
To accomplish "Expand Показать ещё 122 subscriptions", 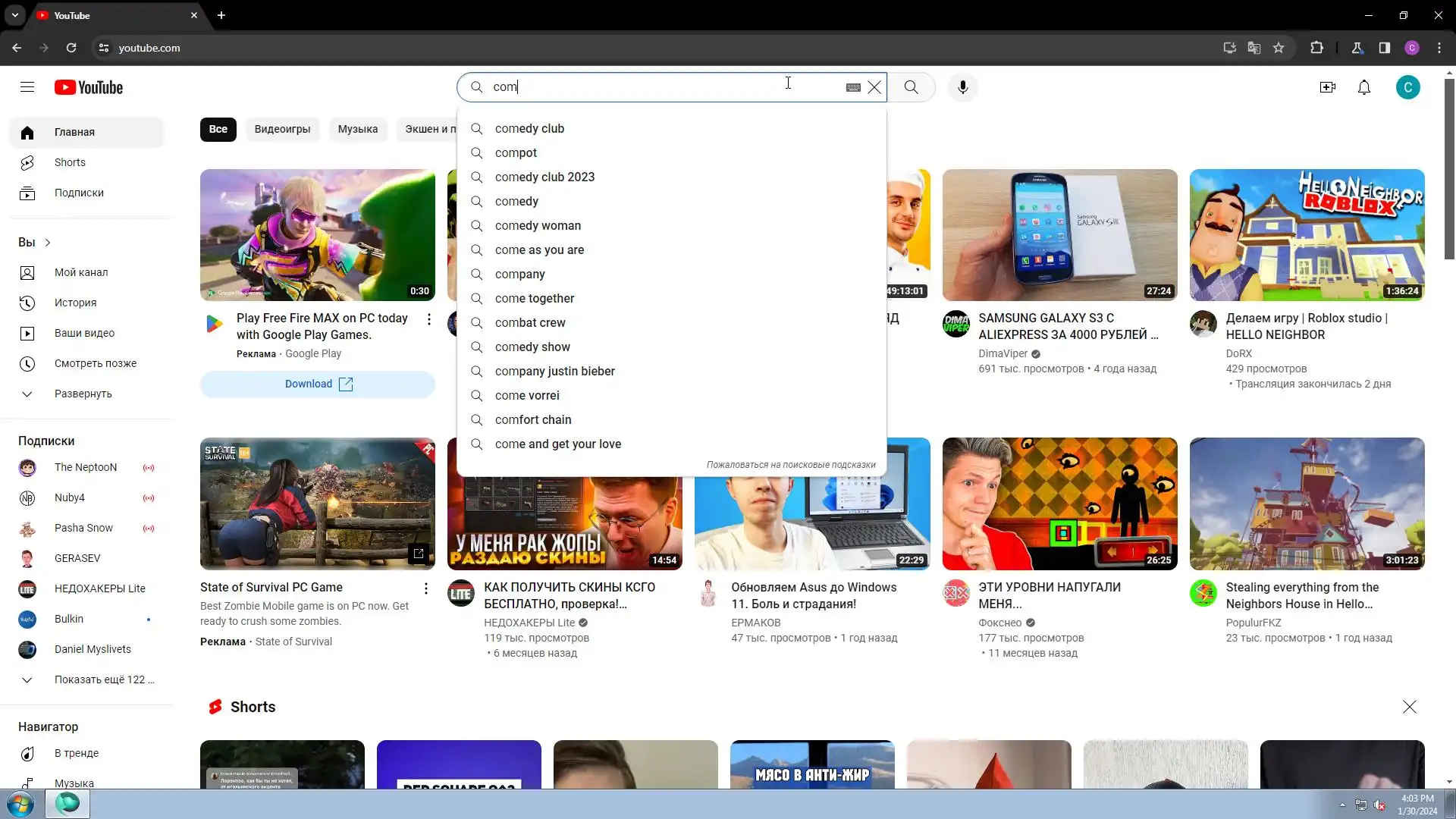I will click(x=104, y=679).
